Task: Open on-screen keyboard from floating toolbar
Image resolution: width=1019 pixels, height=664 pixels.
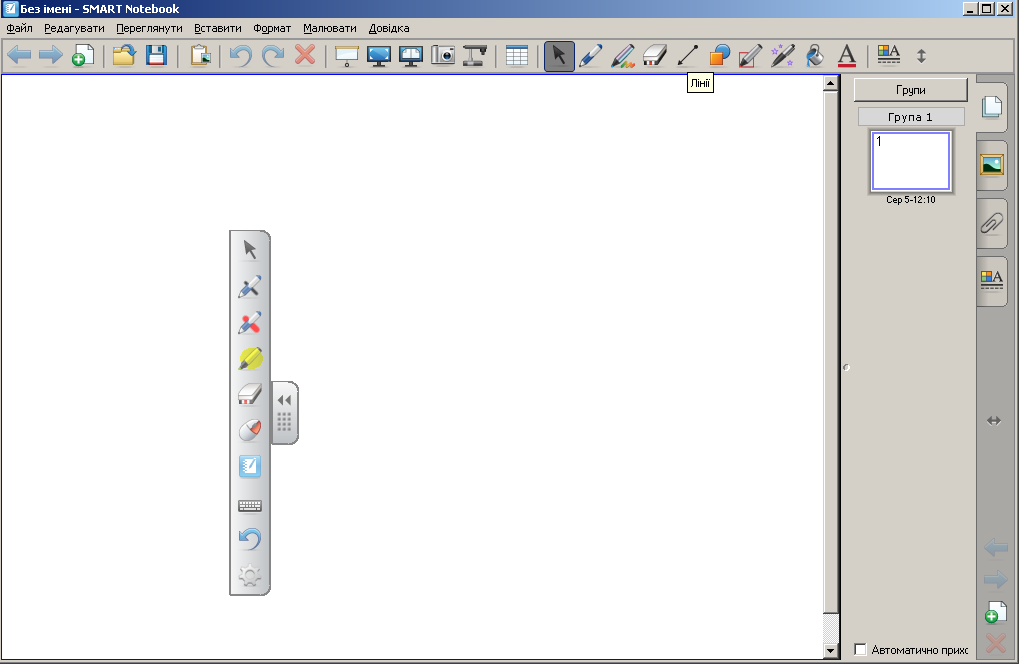Action: [x=250, y=505]
